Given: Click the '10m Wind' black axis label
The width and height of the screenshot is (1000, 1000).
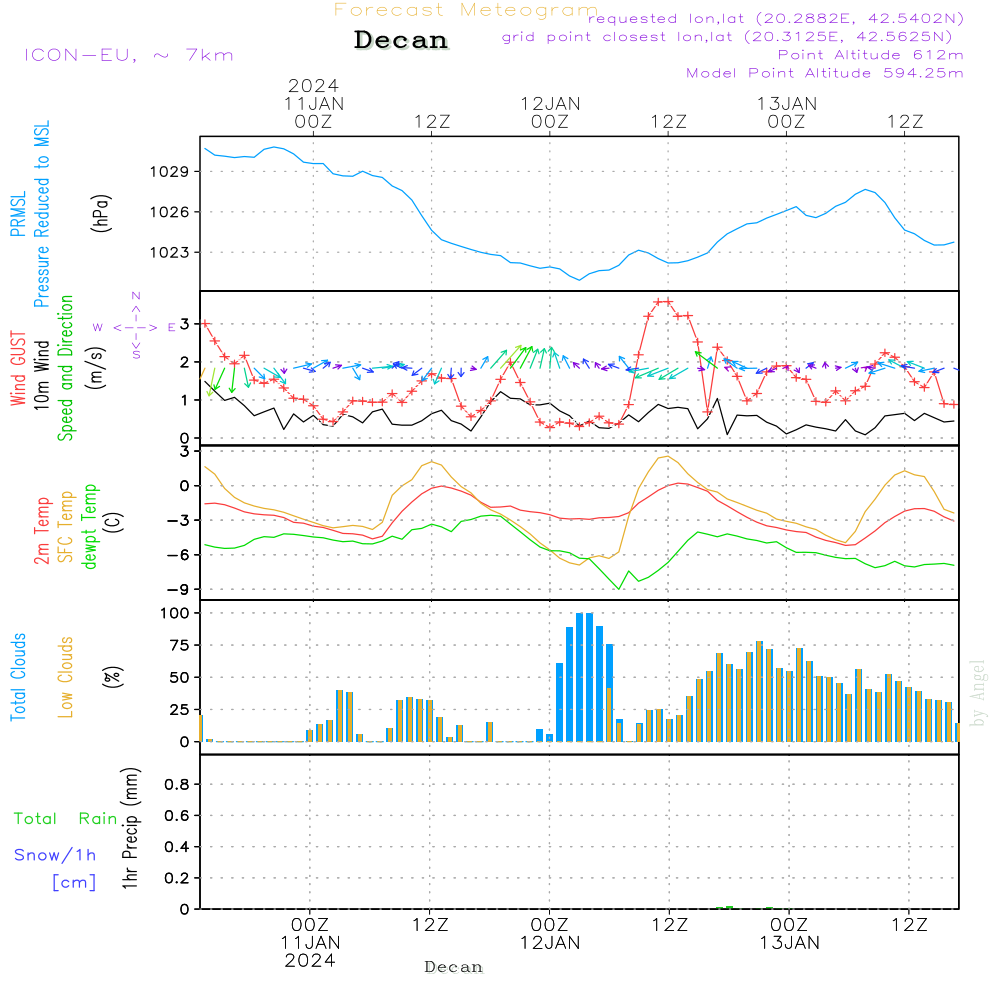Looking at the screenshot, I should point(41,375).
